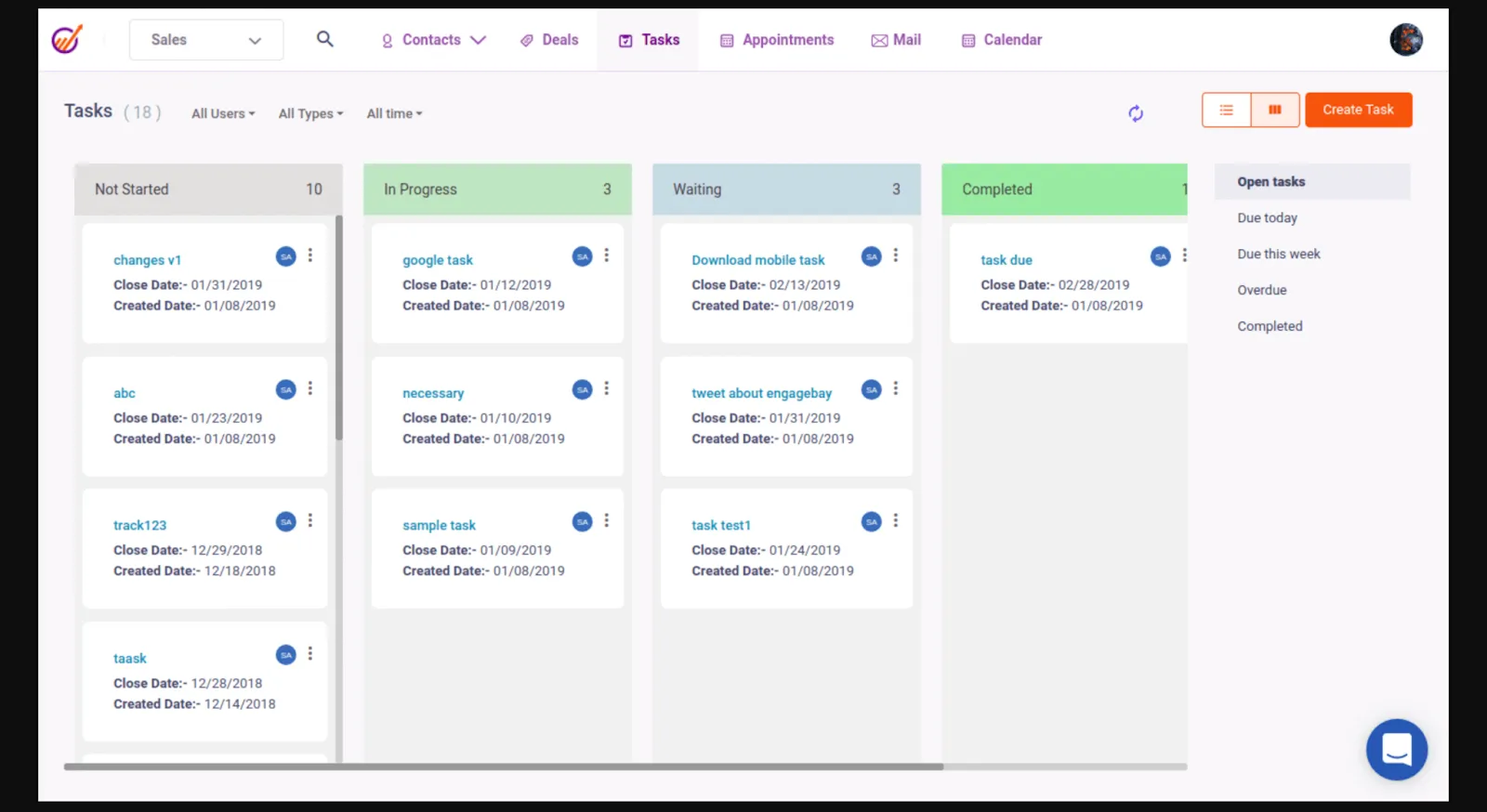Click the SA owner badge on necessary
The image size is (1487, 812).
click(583, 389)
